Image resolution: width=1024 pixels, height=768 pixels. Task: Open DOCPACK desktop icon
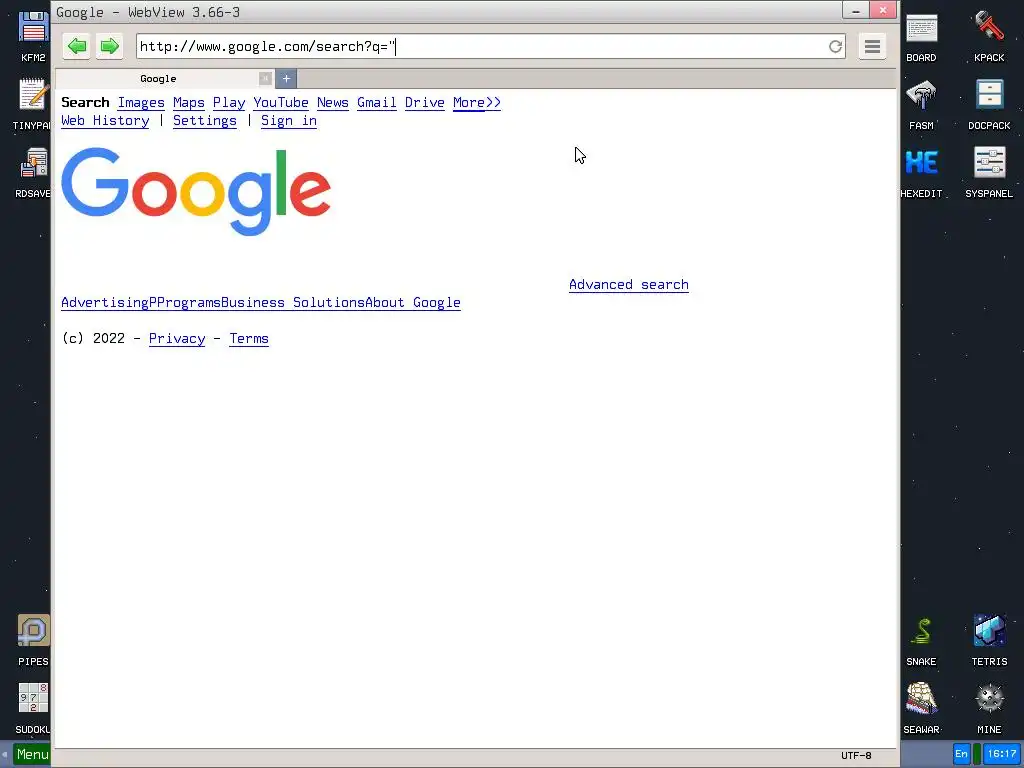[x=989, y=104]
